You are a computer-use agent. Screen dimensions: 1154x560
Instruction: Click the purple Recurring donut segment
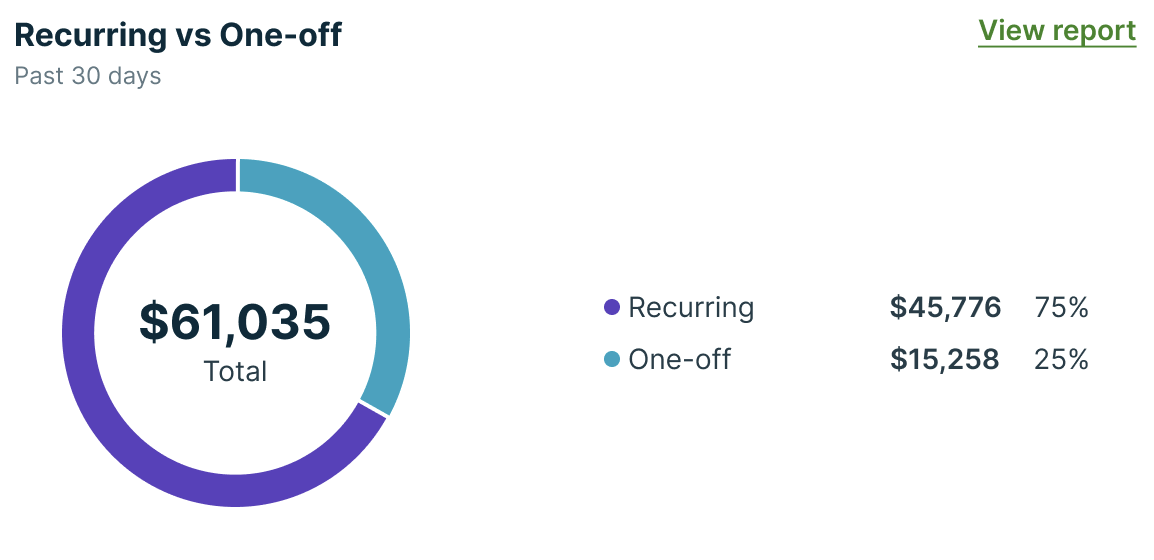[x=90, y=400]
